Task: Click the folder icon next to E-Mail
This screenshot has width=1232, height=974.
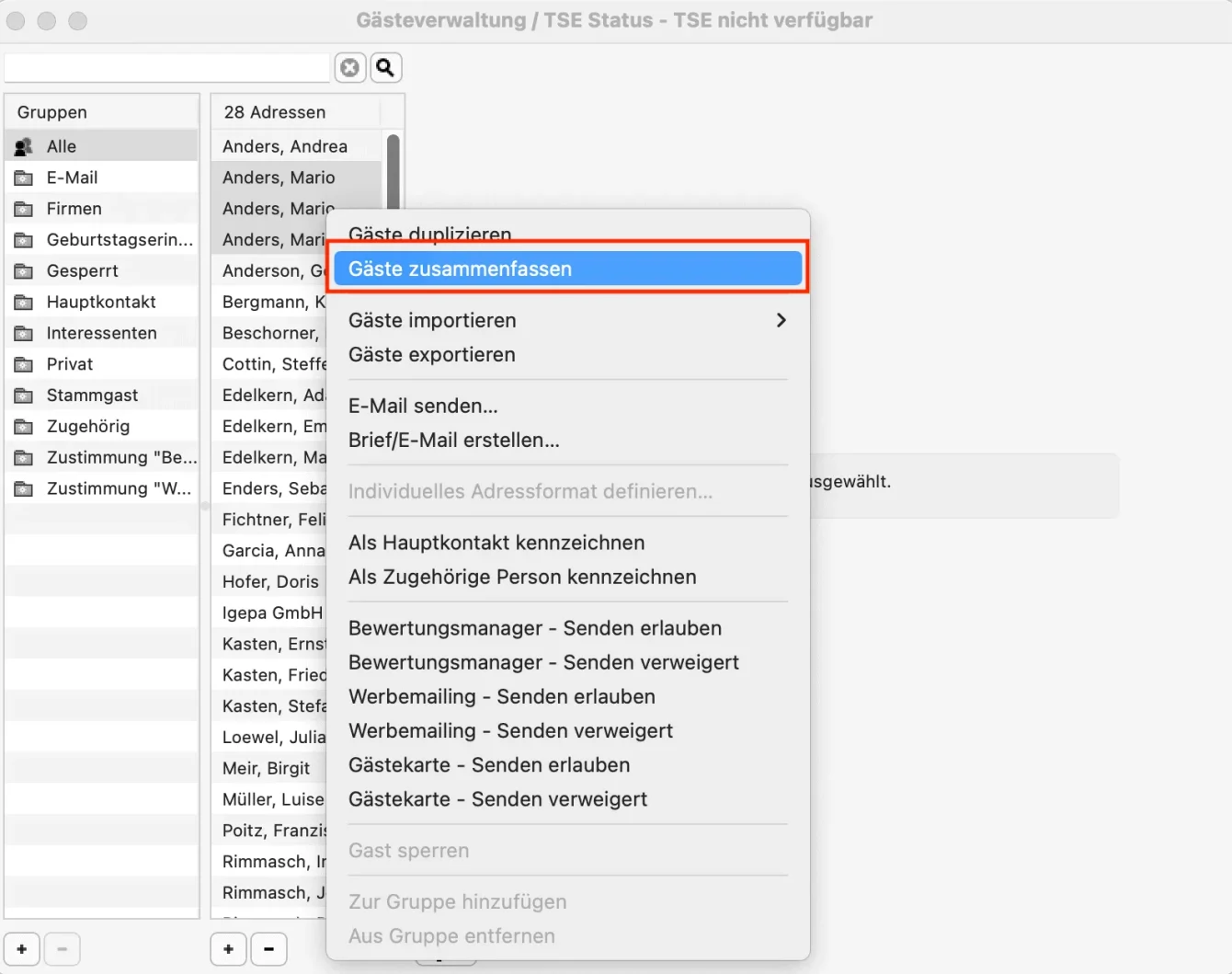Action: tap(24, 178)
